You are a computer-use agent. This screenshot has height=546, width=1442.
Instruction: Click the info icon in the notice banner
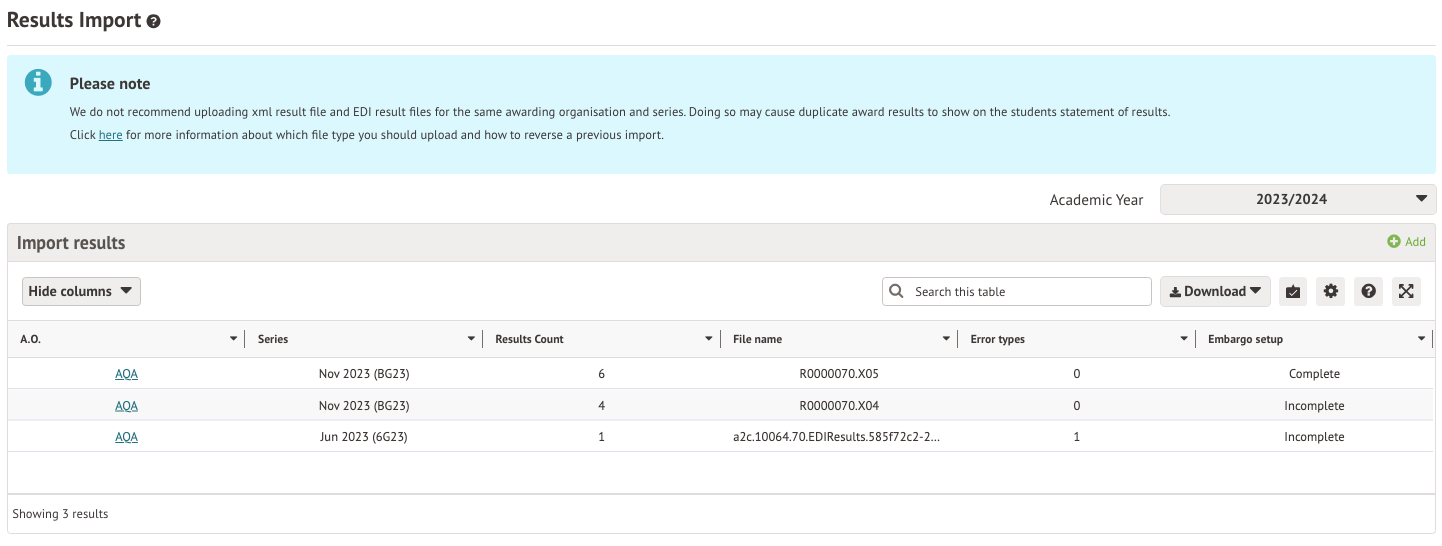click(x=38, y=83)
